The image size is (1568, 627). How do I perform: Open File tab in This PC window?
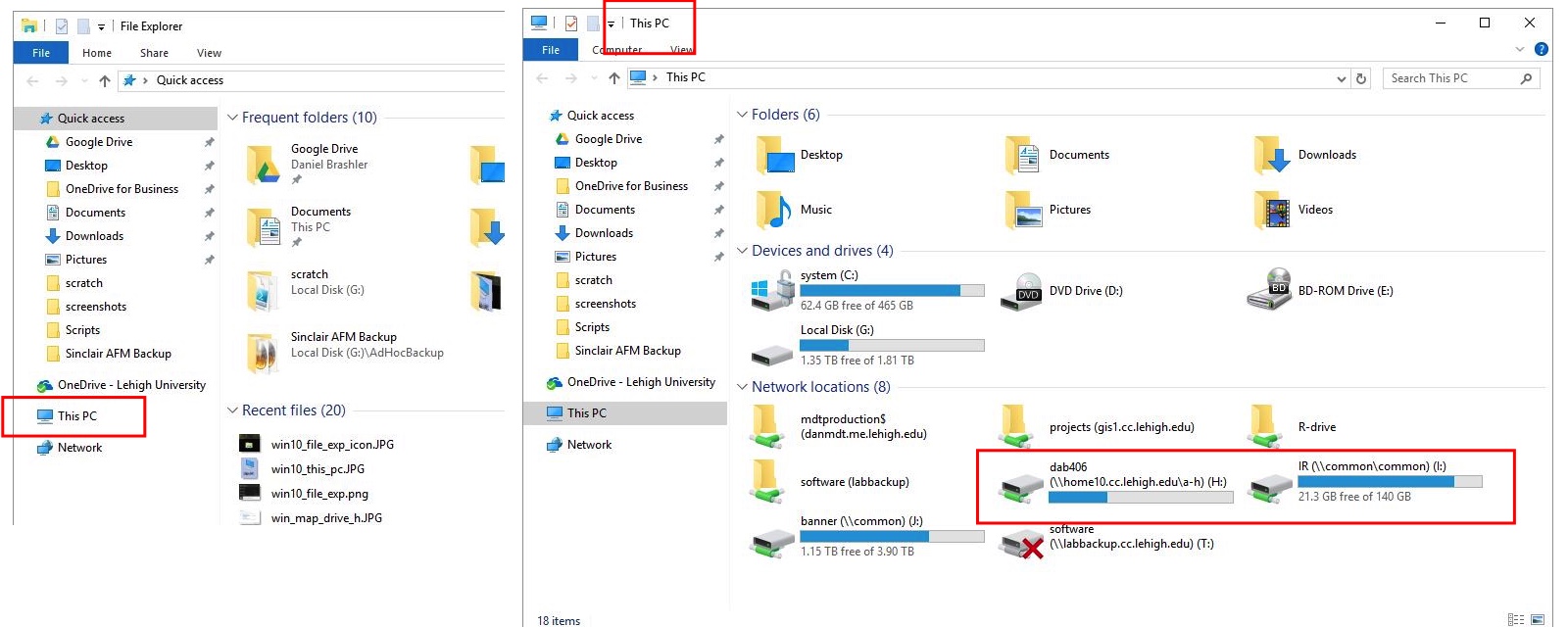click(551, 50)
